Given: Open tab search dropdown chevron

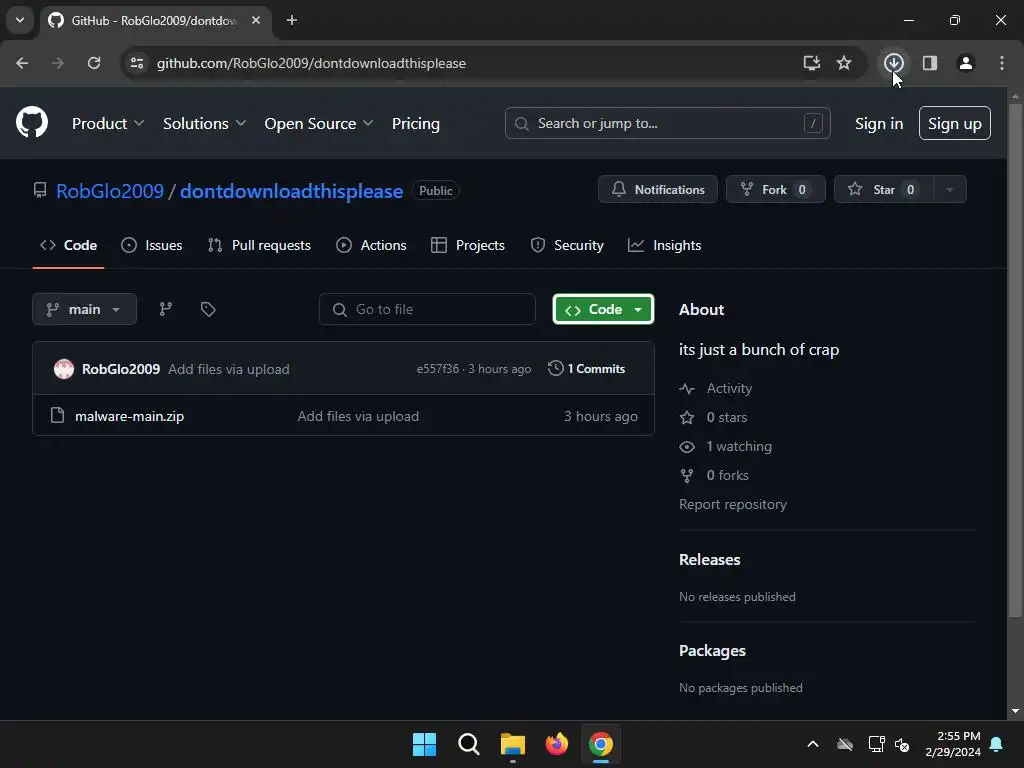Looking at the screenshot, I should pyautogui.click(x=20, y=20).
